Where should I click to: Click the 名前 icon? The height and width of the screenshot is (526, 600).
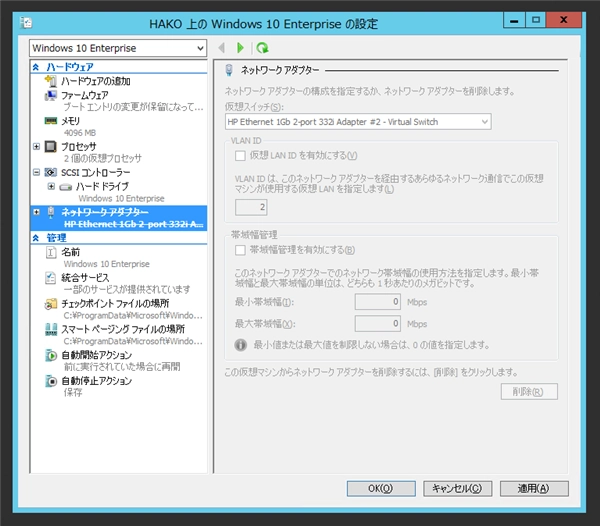51,252
